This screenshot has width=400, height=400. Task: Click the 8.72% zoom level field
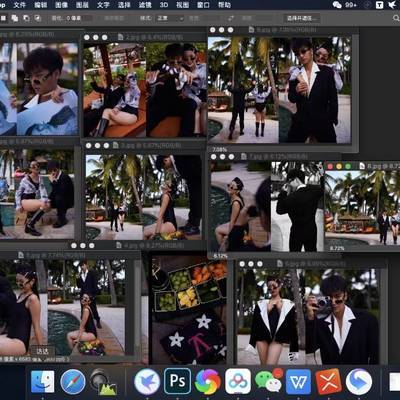point(337,248)
